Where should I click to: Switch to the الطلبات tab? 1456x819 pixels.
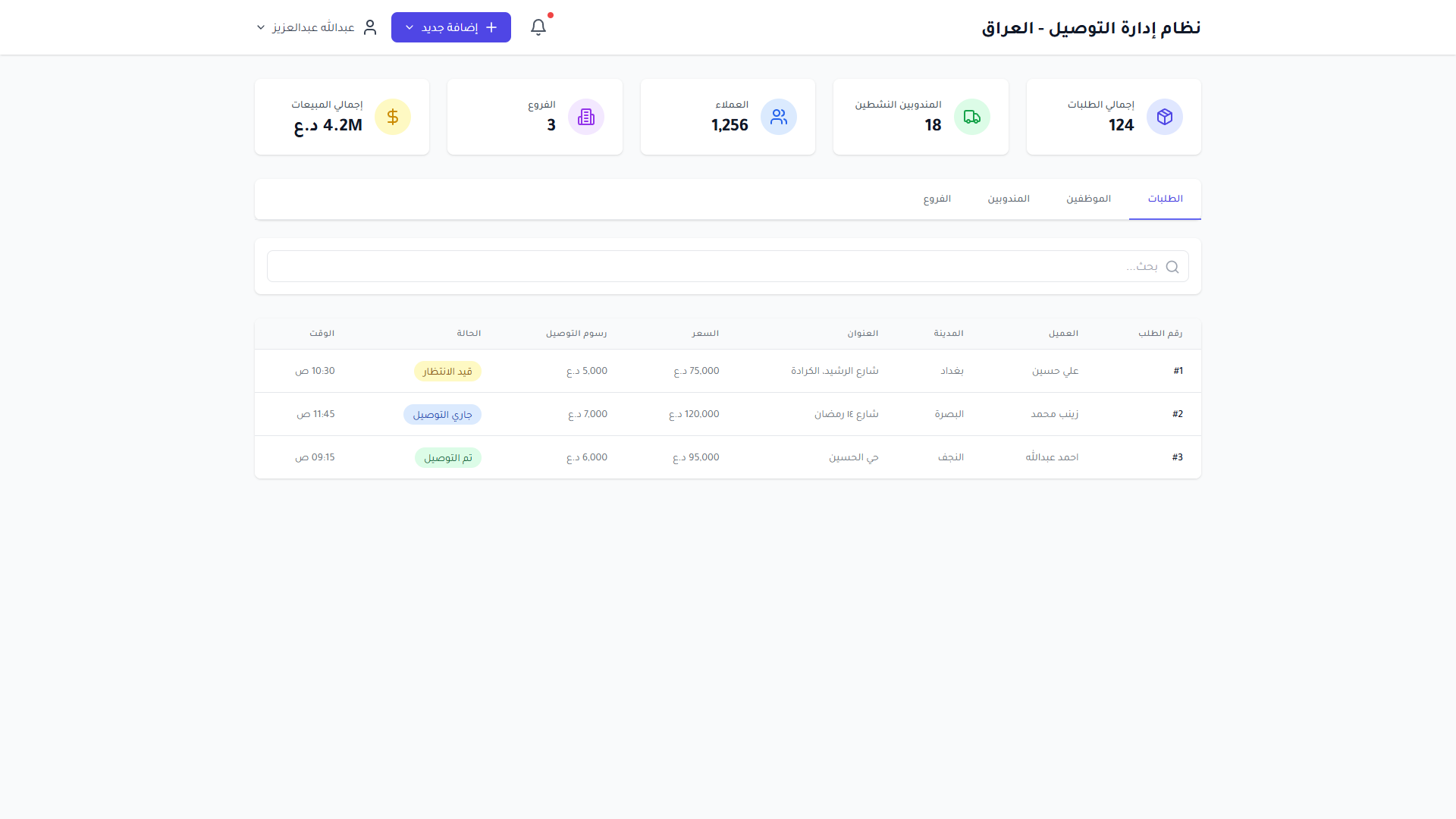(x=1165, y=199)
